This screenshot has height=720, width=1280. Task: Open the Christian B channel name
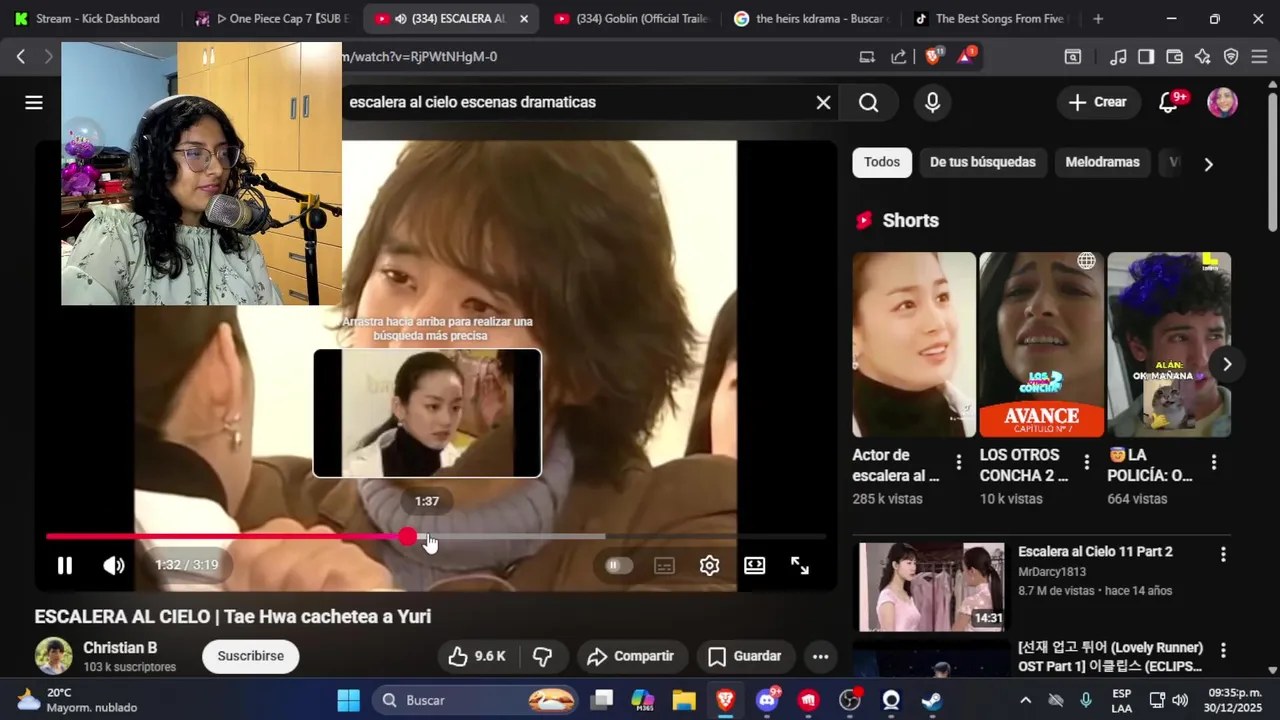(120, 648)
